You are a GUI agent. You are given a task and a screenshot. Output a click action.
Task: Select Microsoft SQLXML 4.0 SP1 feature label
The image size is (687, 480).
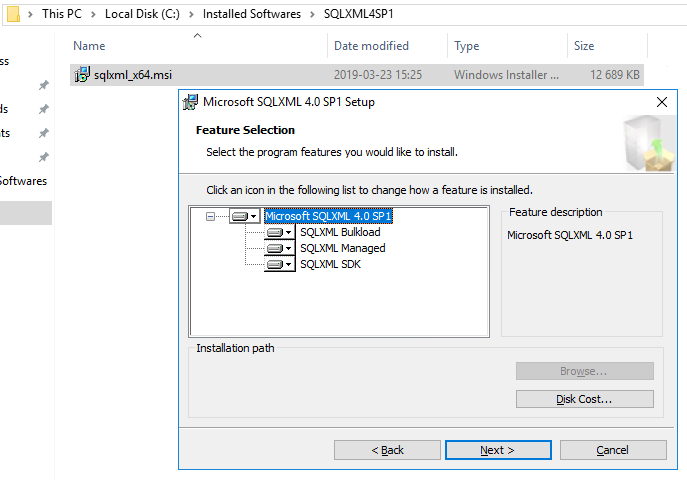[x=328, y=216]
